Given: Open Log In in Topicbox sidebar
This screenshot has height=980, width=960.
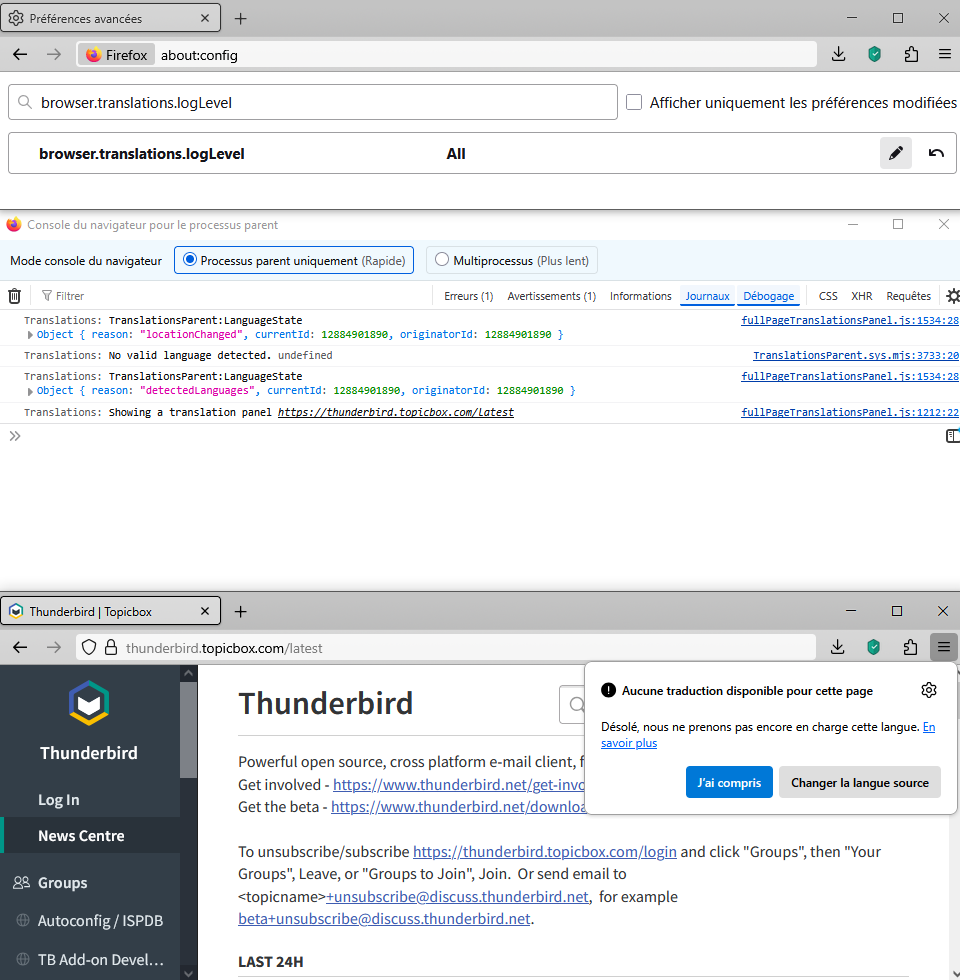Looking at the screenshot, I should pyautogui.click(x=59, y=799).
